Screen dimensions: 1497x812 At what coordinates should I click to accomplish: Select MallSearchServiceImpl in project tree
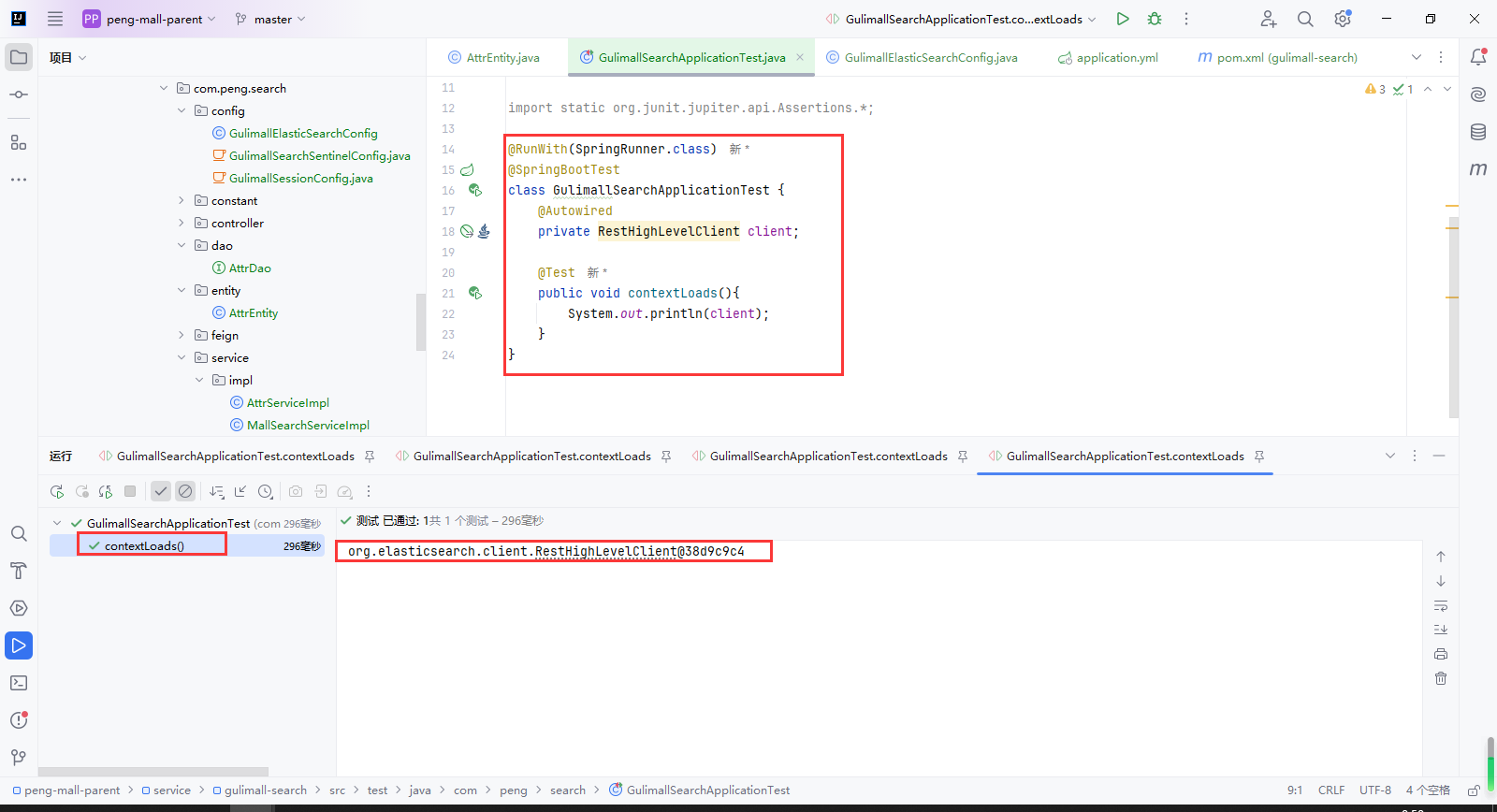pyautogui.click(x=308, y=426)
